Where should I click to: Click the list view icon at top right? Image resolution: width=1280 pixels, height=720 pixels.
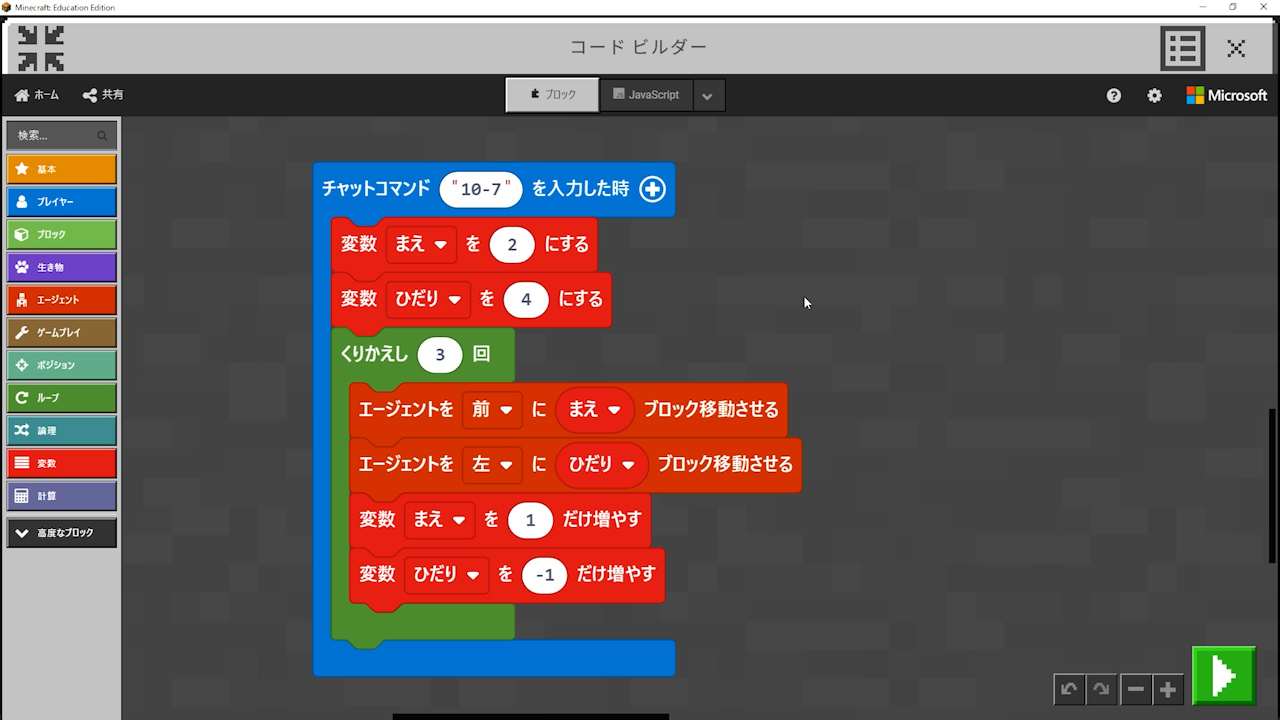(x=1182, y=47)
